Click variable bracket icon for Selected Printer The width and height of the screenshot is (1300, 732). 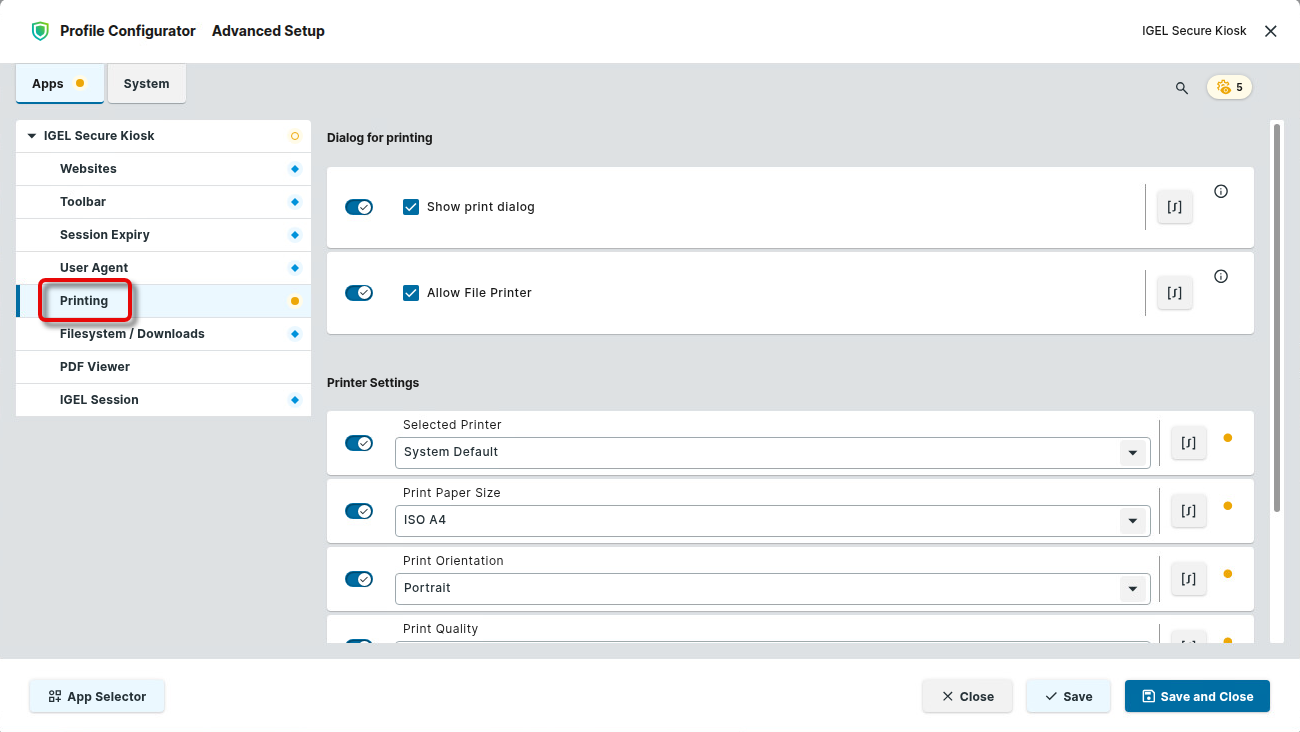1188,443
